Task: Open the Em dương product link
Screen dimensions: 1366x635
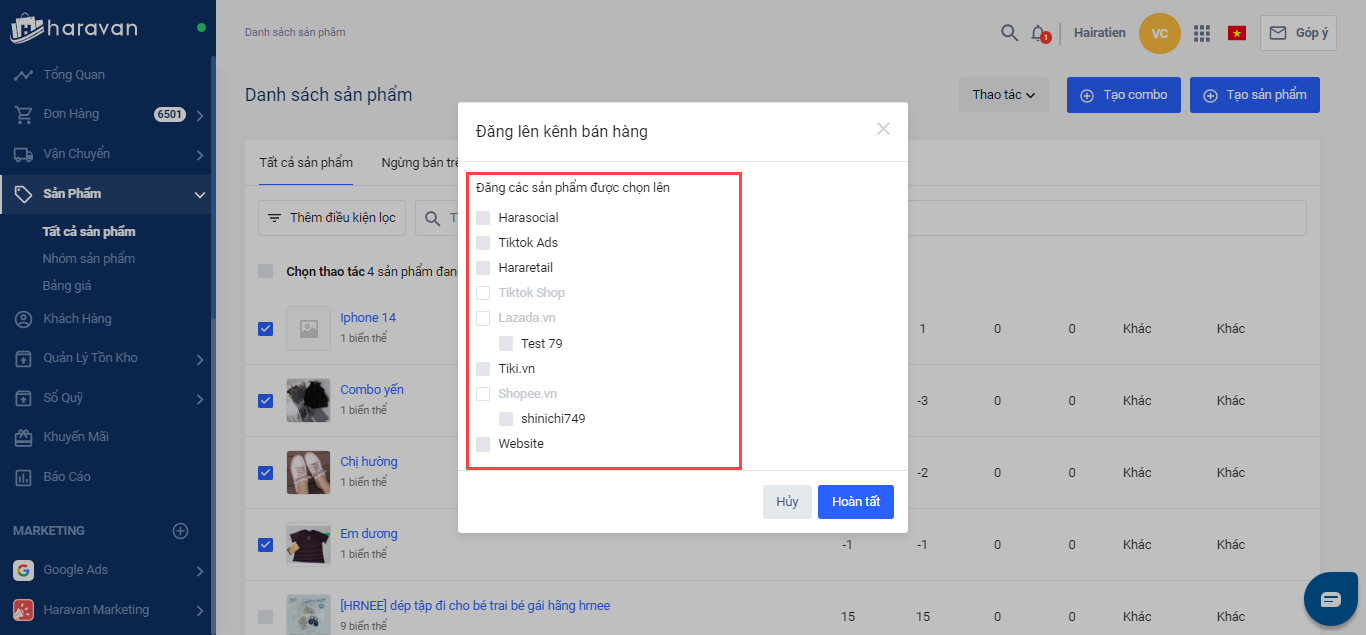Action: [369, 534]
